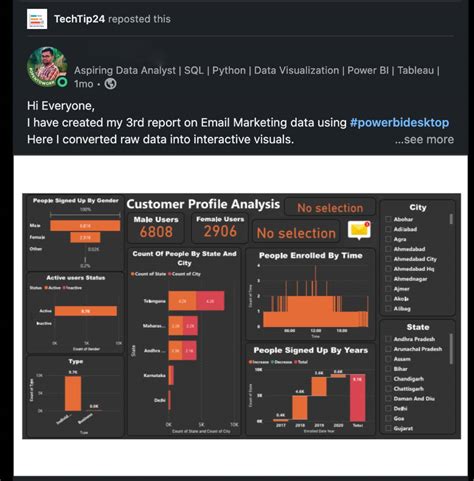Click the orange Male funnel bar
The image size is (474, 481).
point(85,226)
